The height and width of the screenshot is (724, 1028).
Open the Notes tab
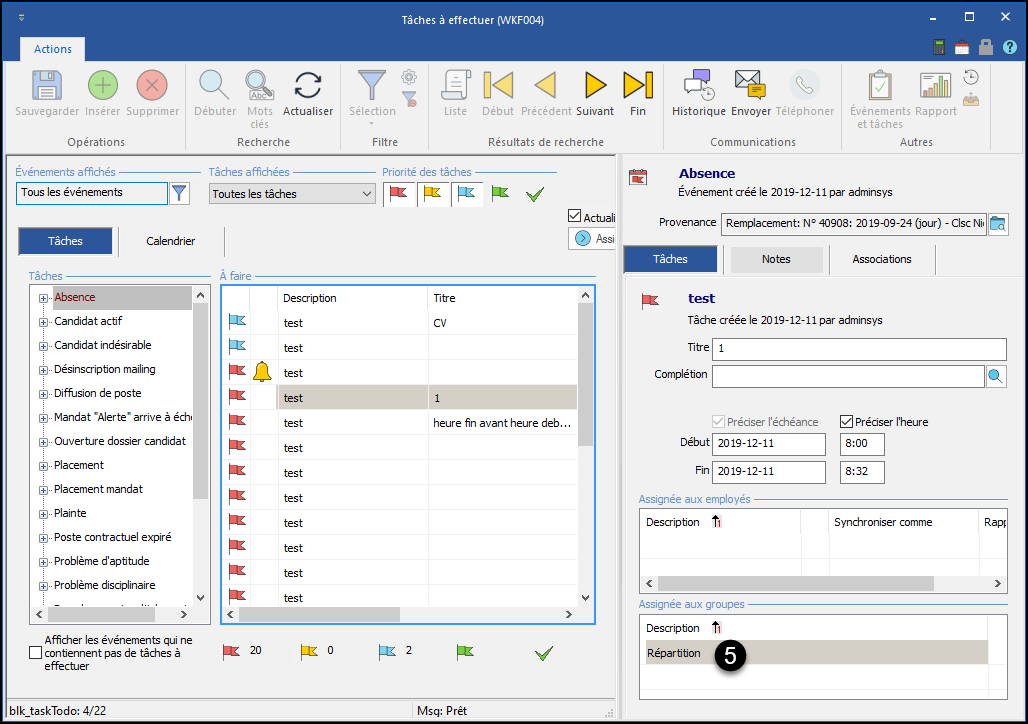point(776,259)
